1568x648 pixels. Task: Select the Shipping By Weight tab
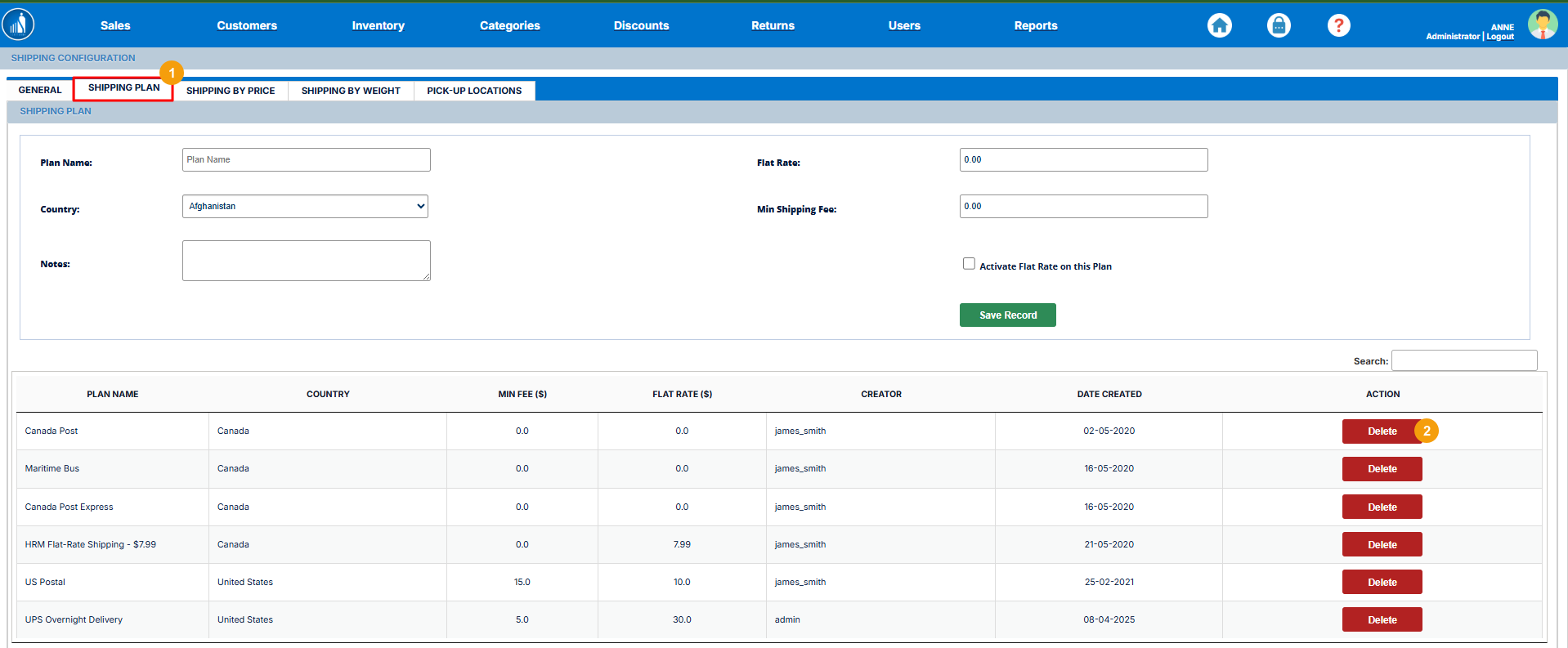pyautogui.click(x=351, y=91)
